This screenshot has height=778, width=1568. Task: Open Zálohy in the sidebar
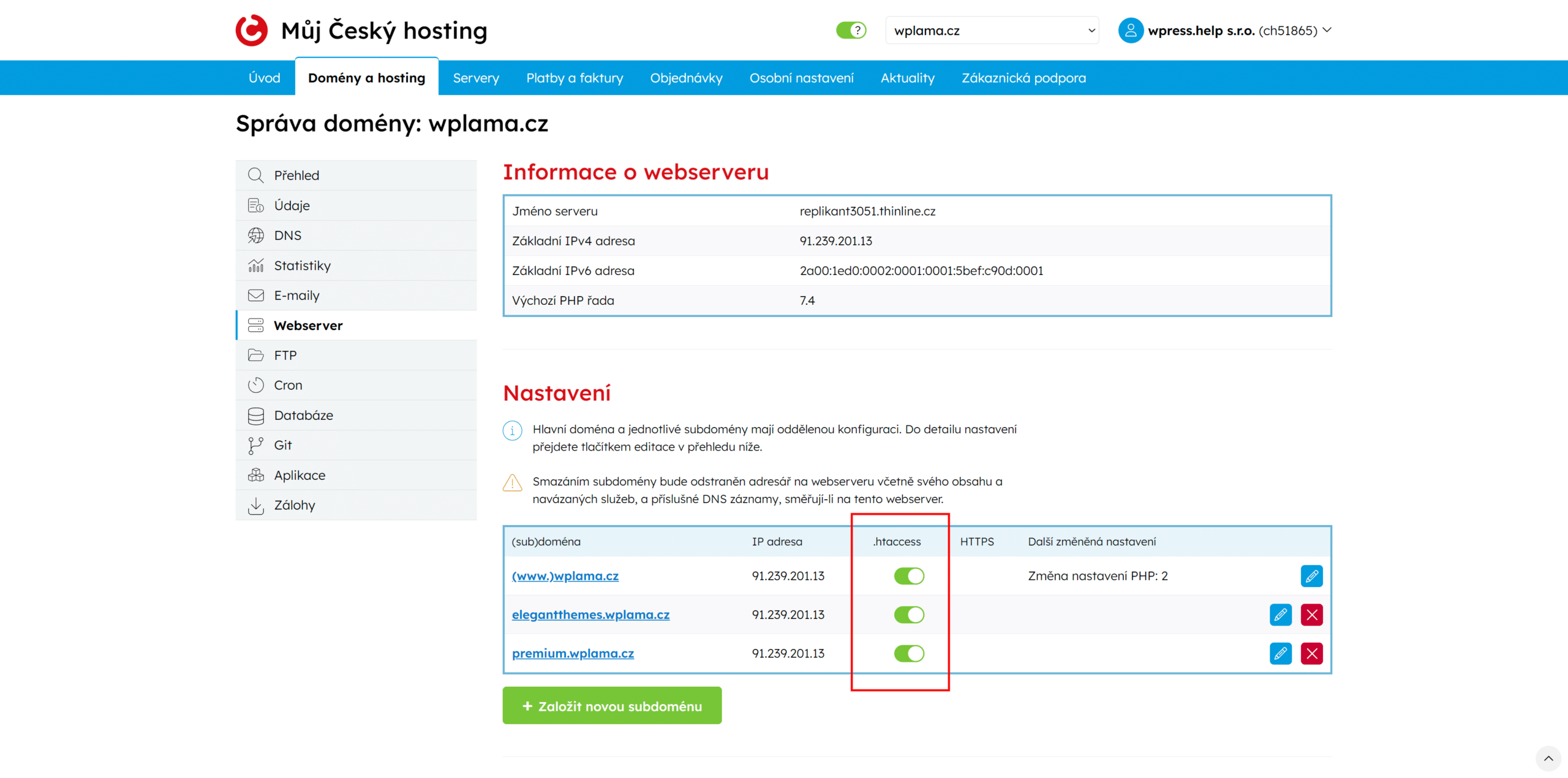tap(356, 505)
